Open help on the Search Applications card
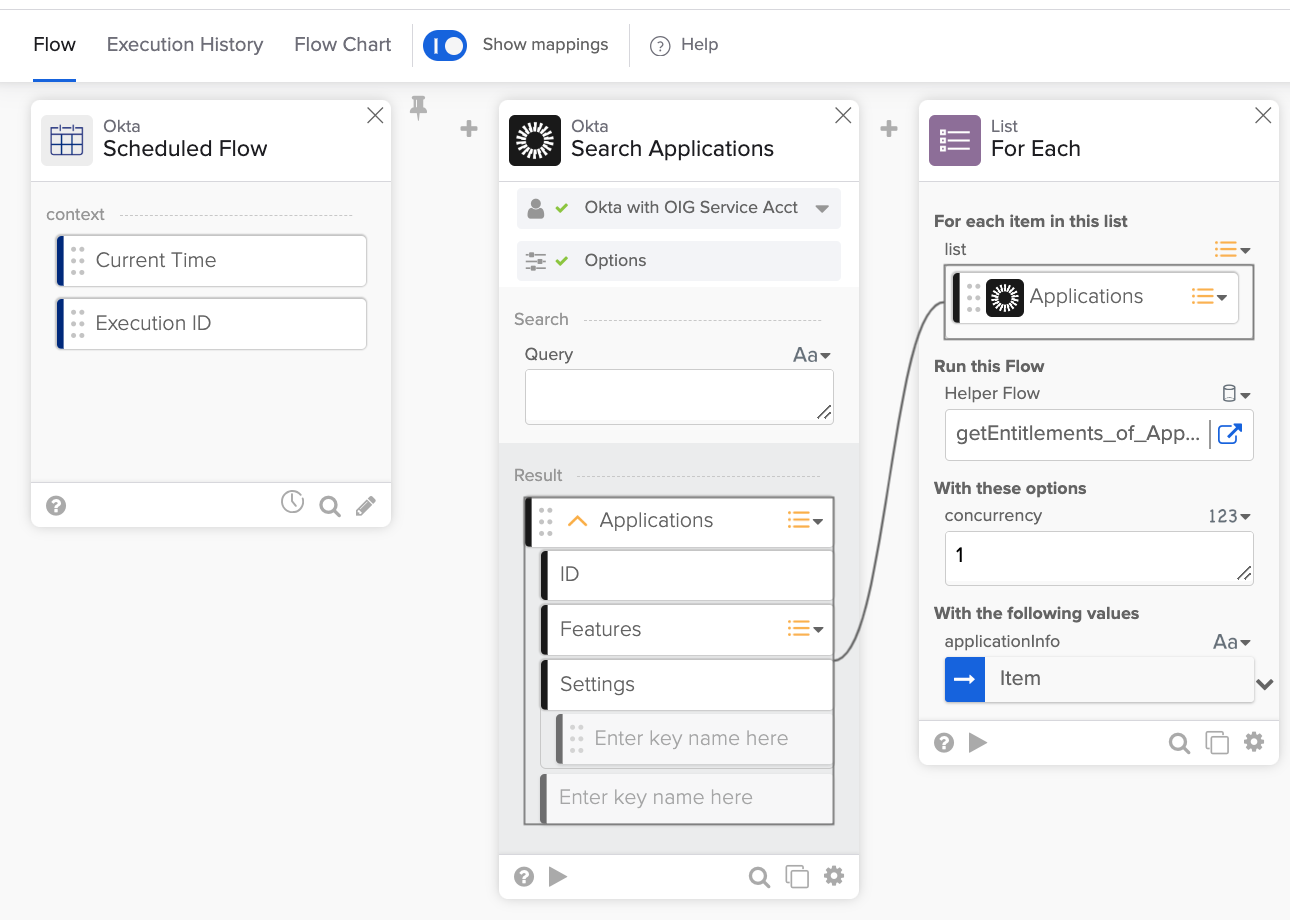Image resolution: width=1290 pixels, height=920 pixels. (524, 877)
